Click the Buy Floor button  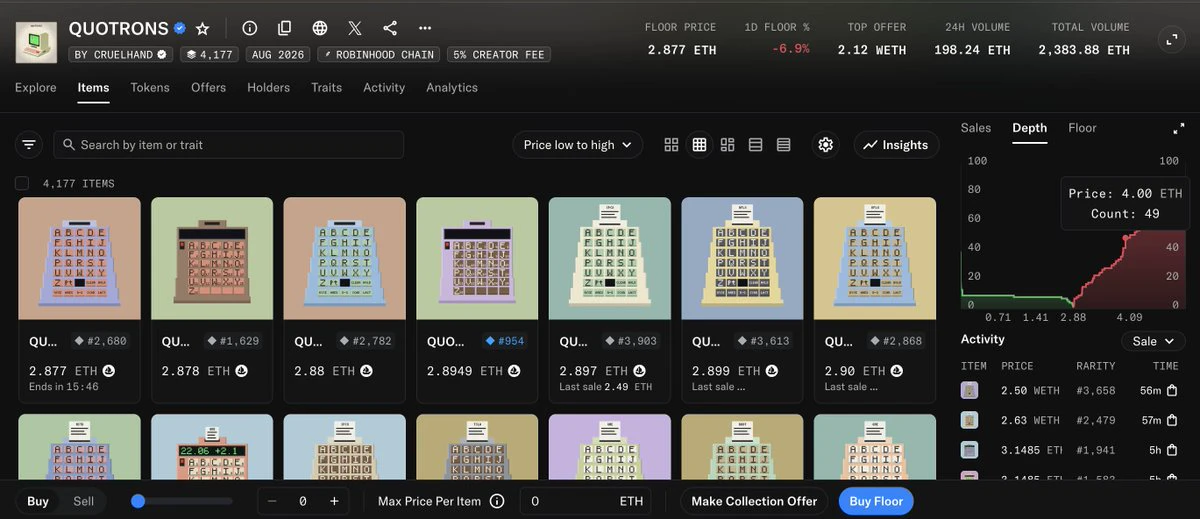876,501
